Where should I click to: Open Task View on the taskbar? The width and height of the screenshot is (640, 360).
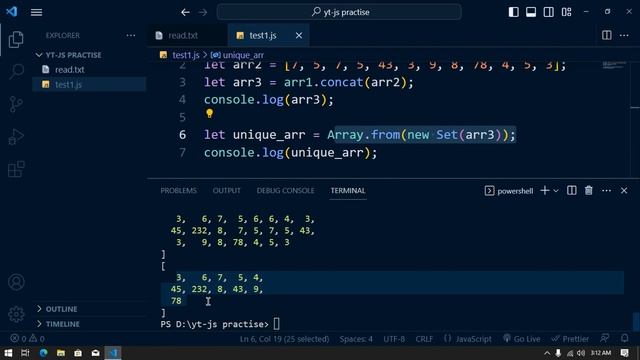coord(25,353)
